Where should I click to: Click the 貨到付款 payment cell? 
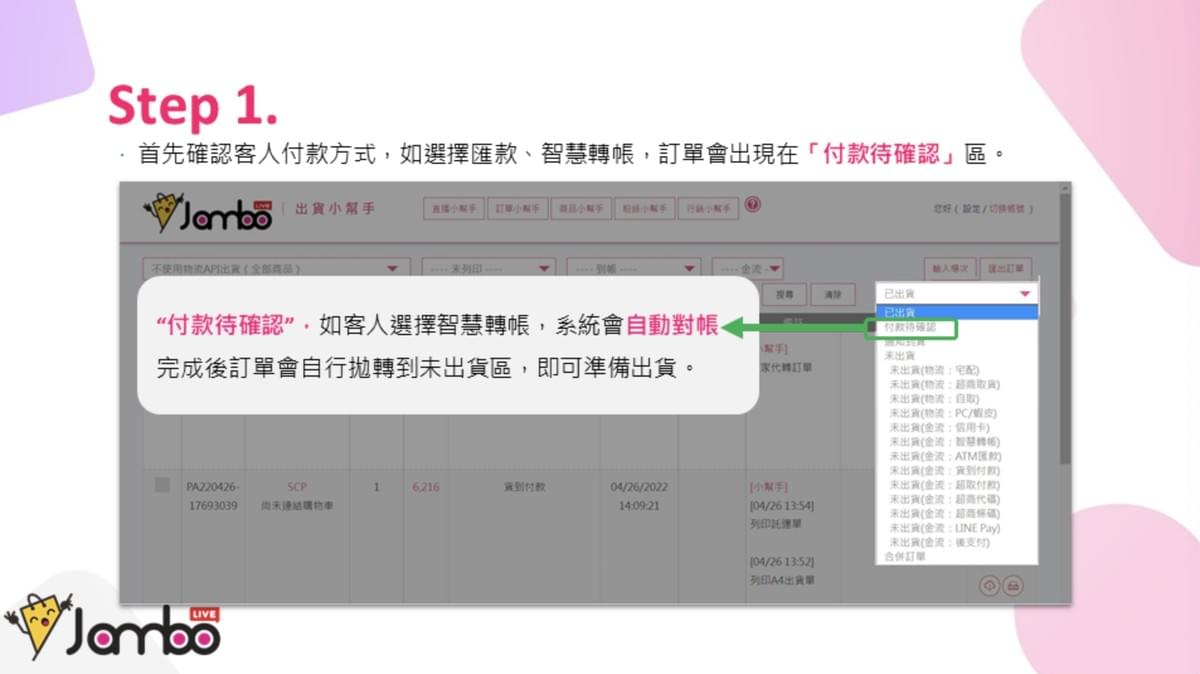[525, 487]
